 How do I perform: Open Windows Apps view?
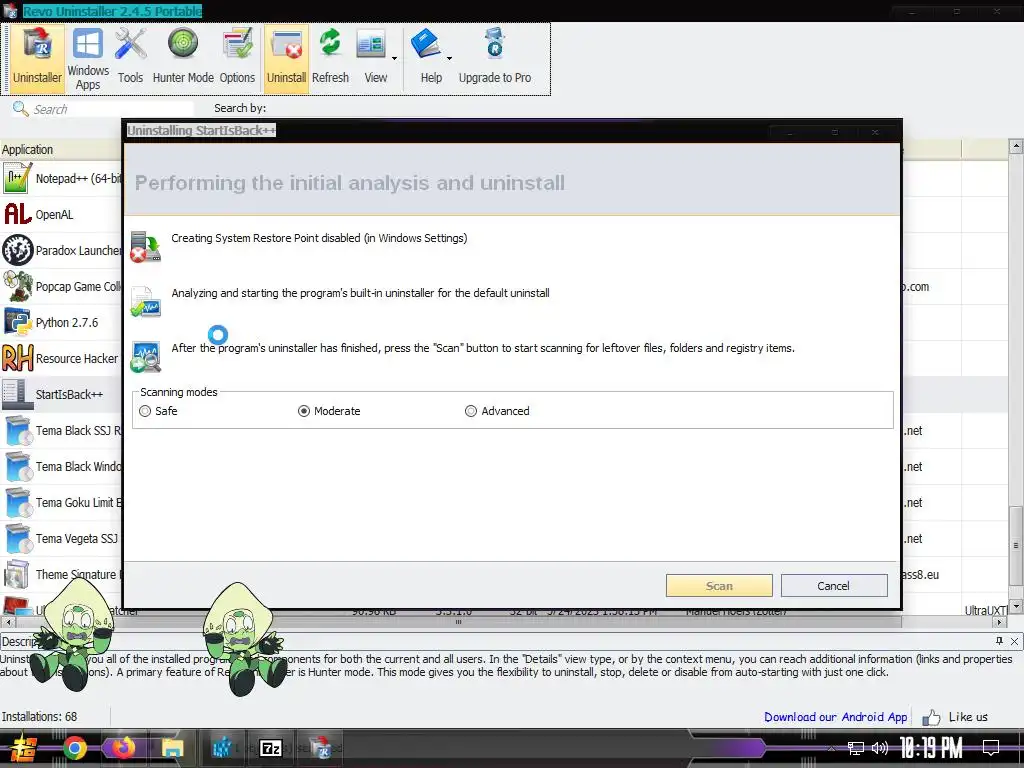point(88,57)
